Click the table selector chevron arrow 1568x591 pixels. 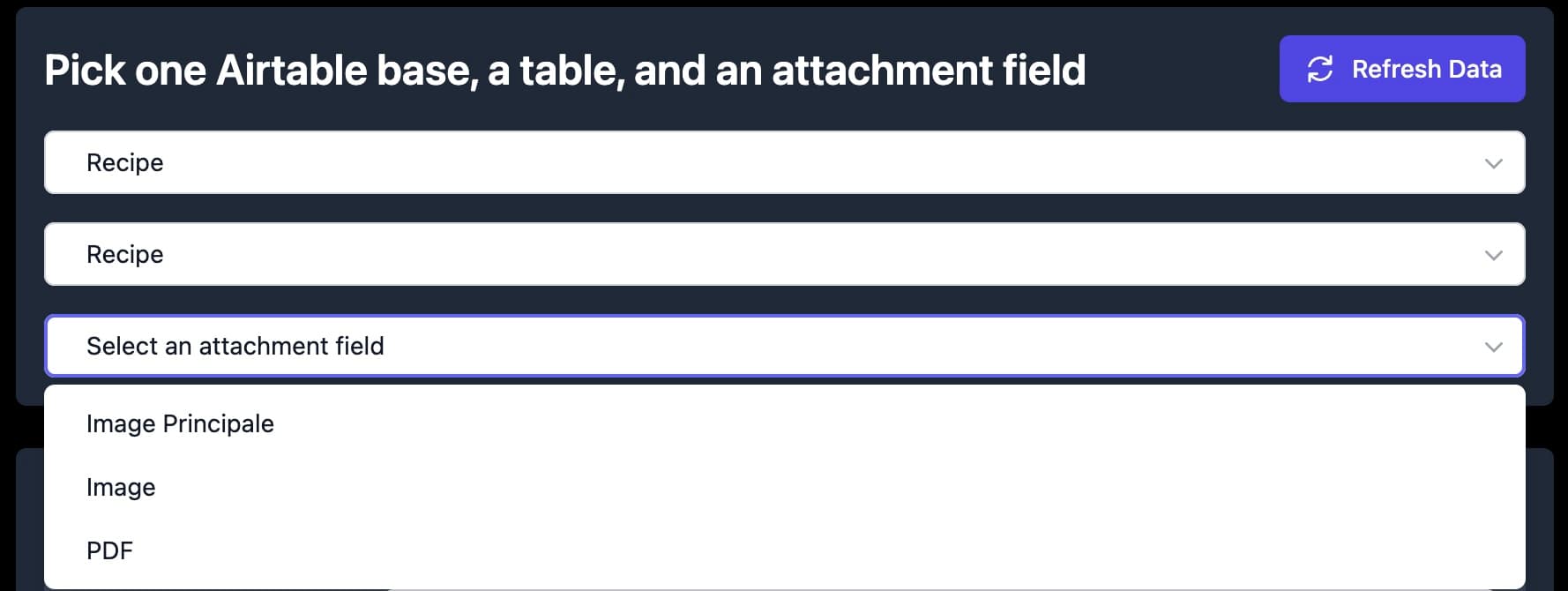point(1493,255)
